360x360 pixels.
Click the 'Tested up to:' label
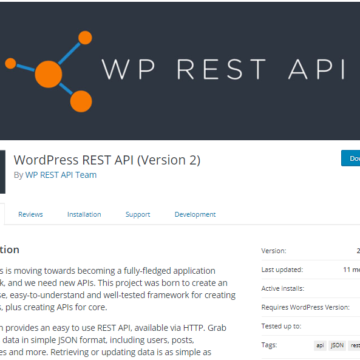click(281, 326)
